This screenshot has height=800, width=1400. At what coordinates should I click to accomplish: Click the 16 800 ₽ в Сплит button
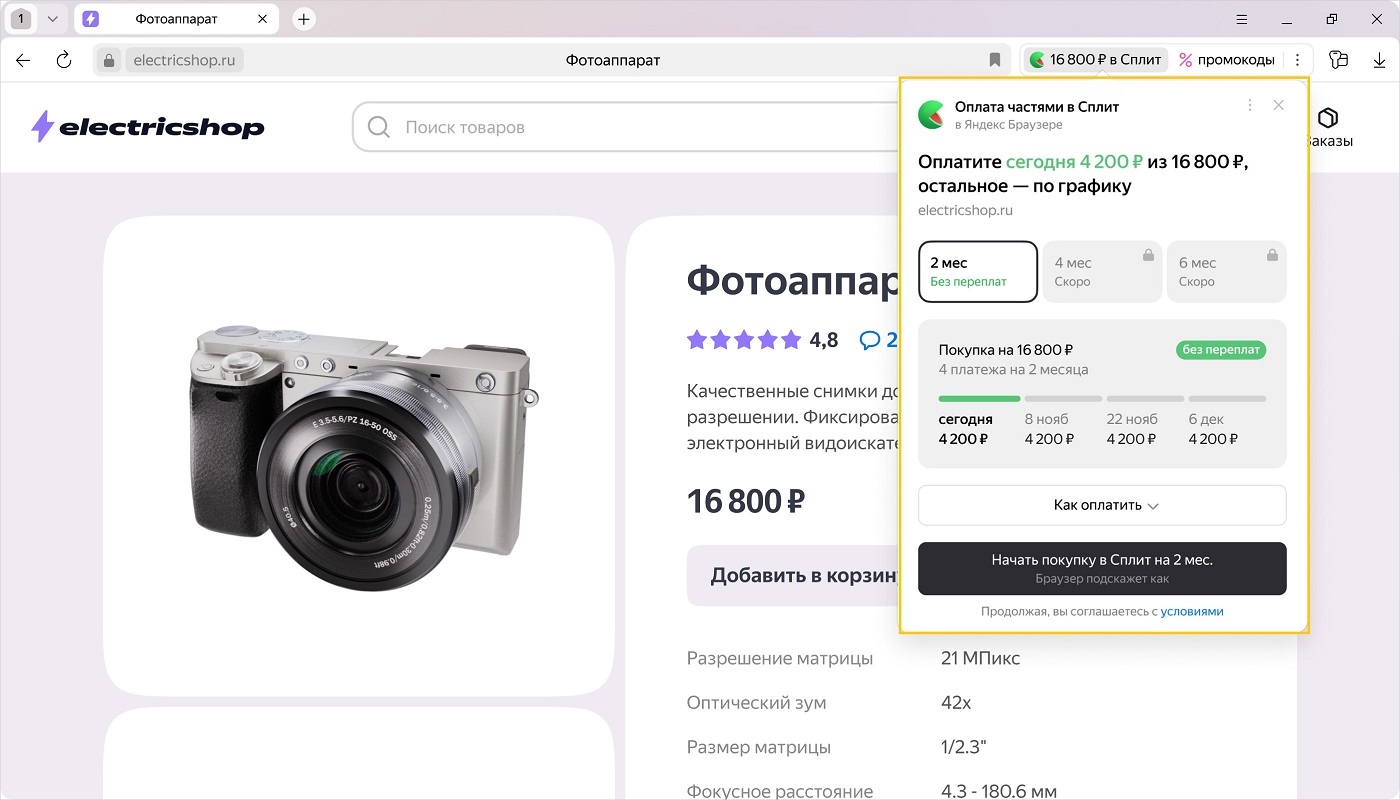click(1096, 60)
